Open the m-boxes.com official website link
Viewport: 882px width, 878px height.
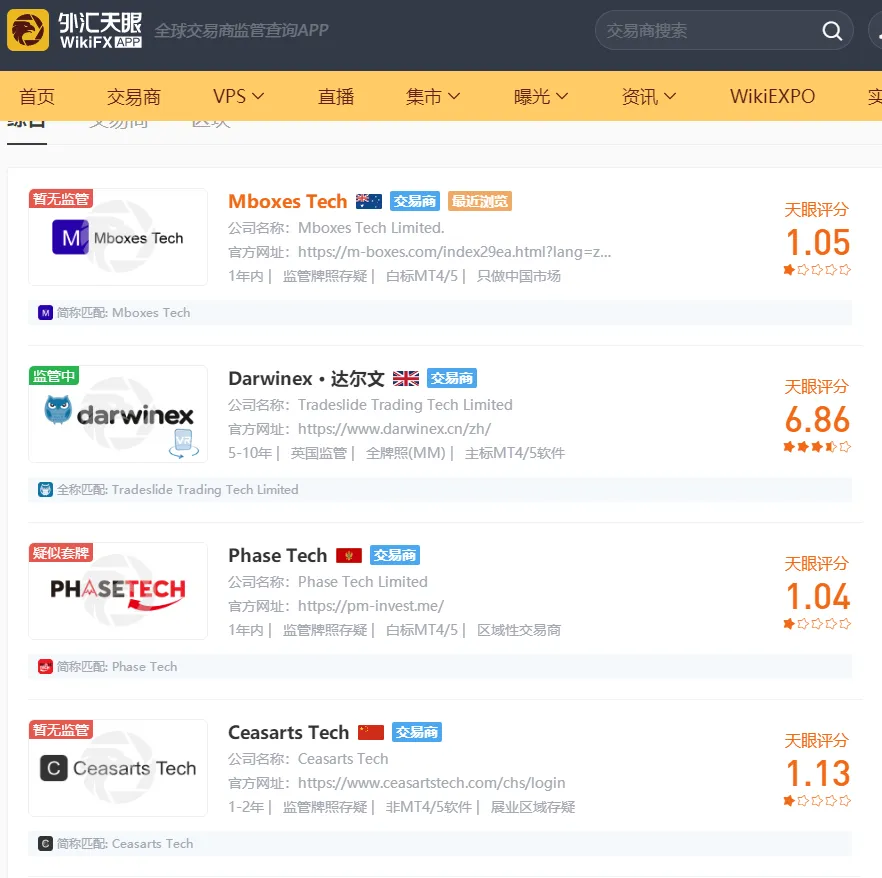point(454,252)
